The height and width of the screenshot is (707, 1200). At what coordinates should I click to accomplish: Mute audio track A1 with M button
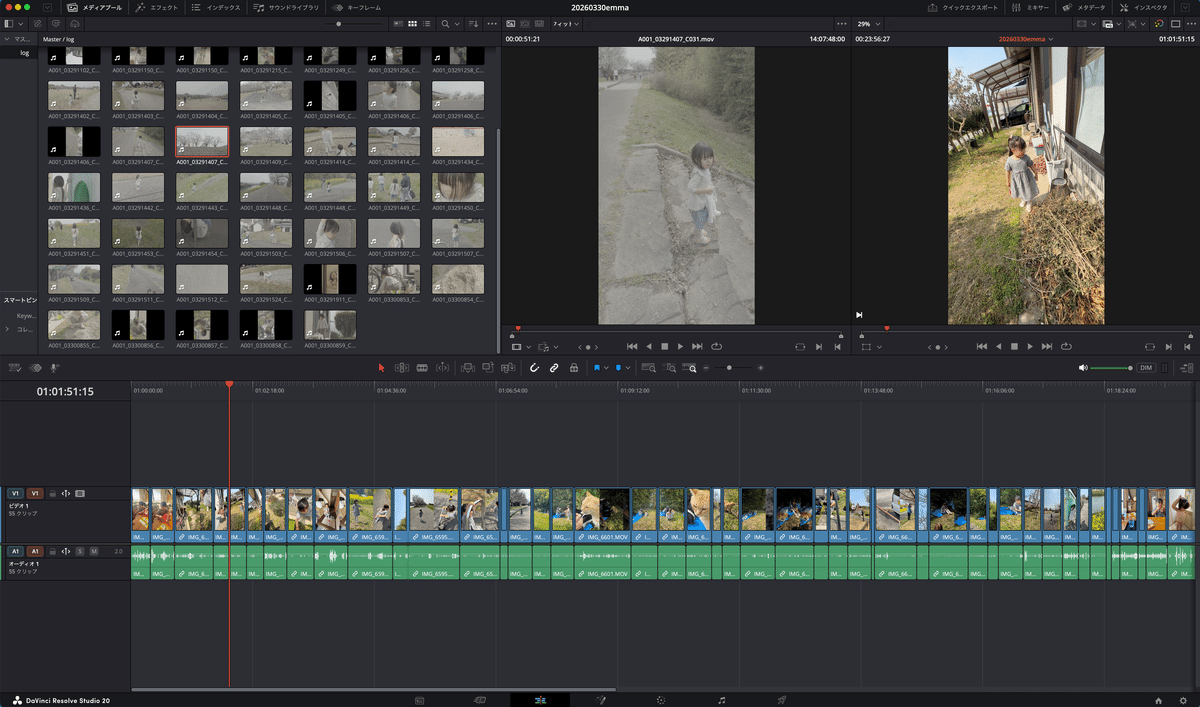tap(94, 551)
